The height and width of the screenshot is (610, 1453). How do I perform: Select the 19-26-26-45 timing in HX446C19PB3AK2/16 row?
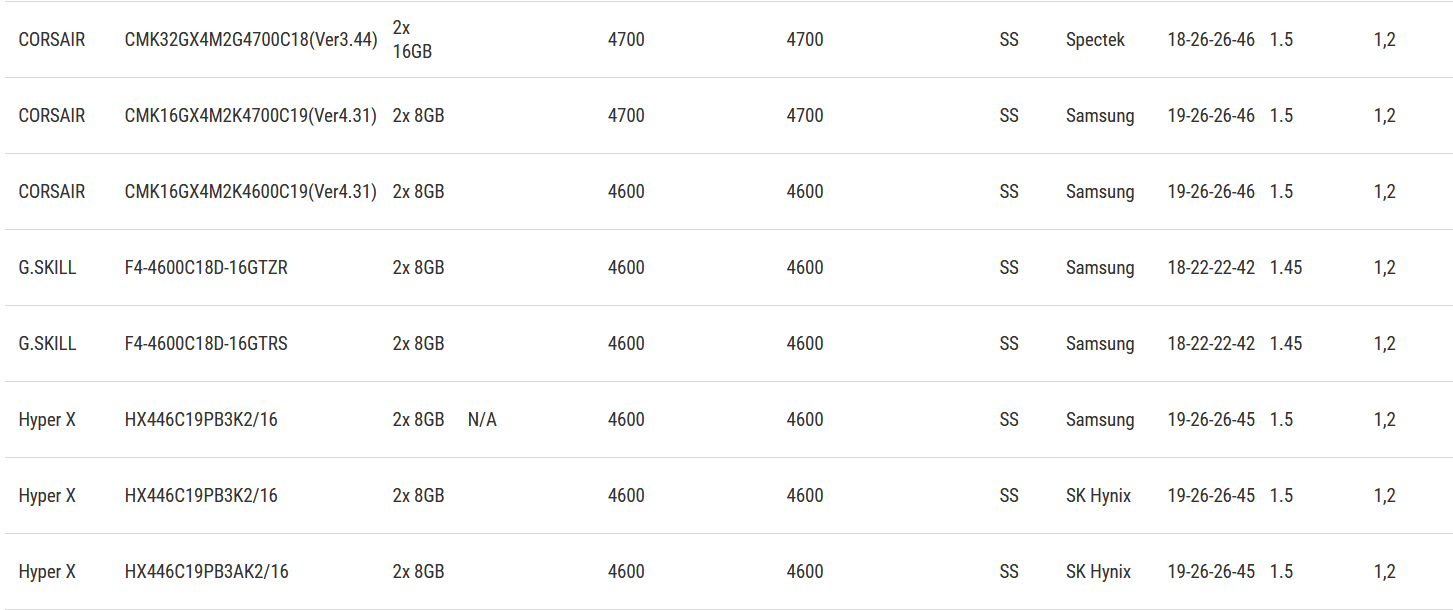tap(1210, 572)
